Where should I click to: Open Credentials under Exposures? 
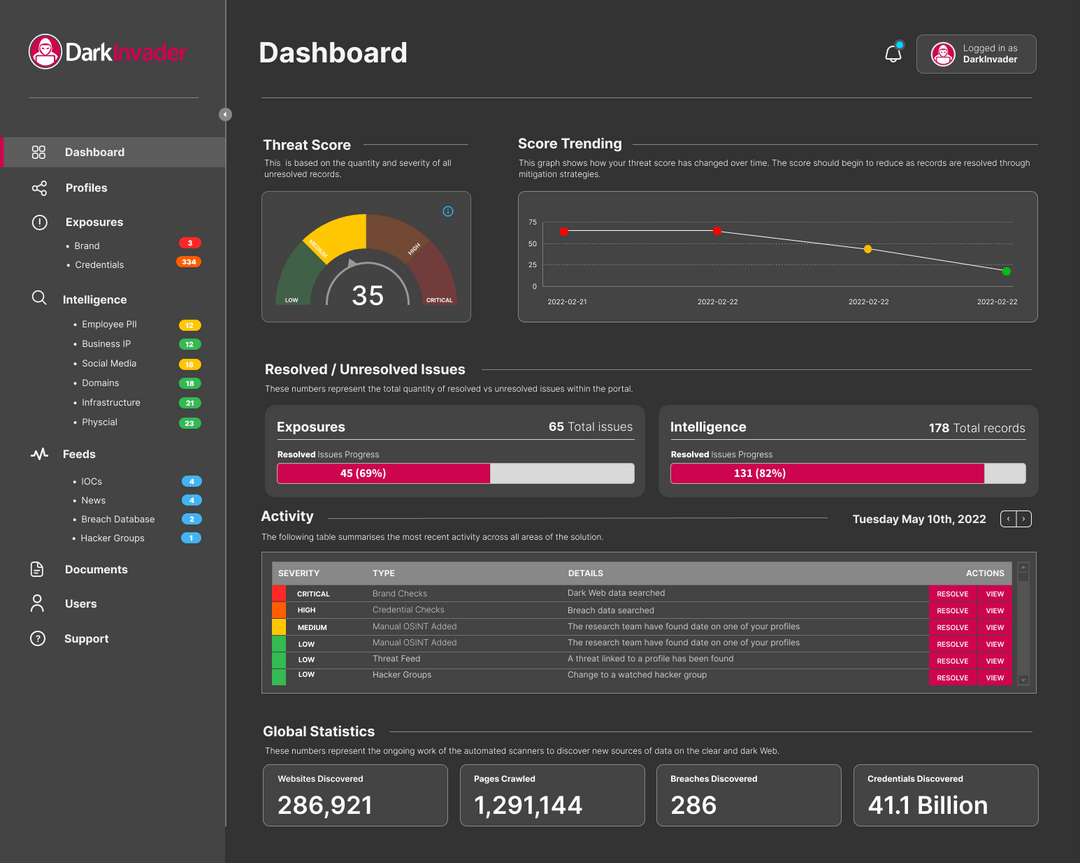tap(99, 265)
